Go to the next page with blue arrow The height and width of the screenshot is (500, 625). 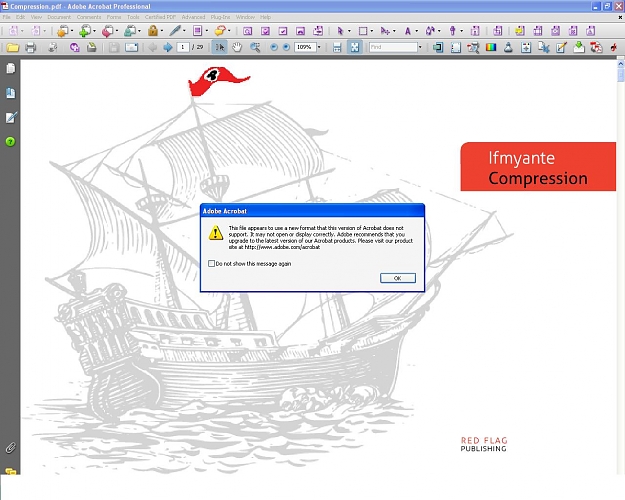point(168,47)
